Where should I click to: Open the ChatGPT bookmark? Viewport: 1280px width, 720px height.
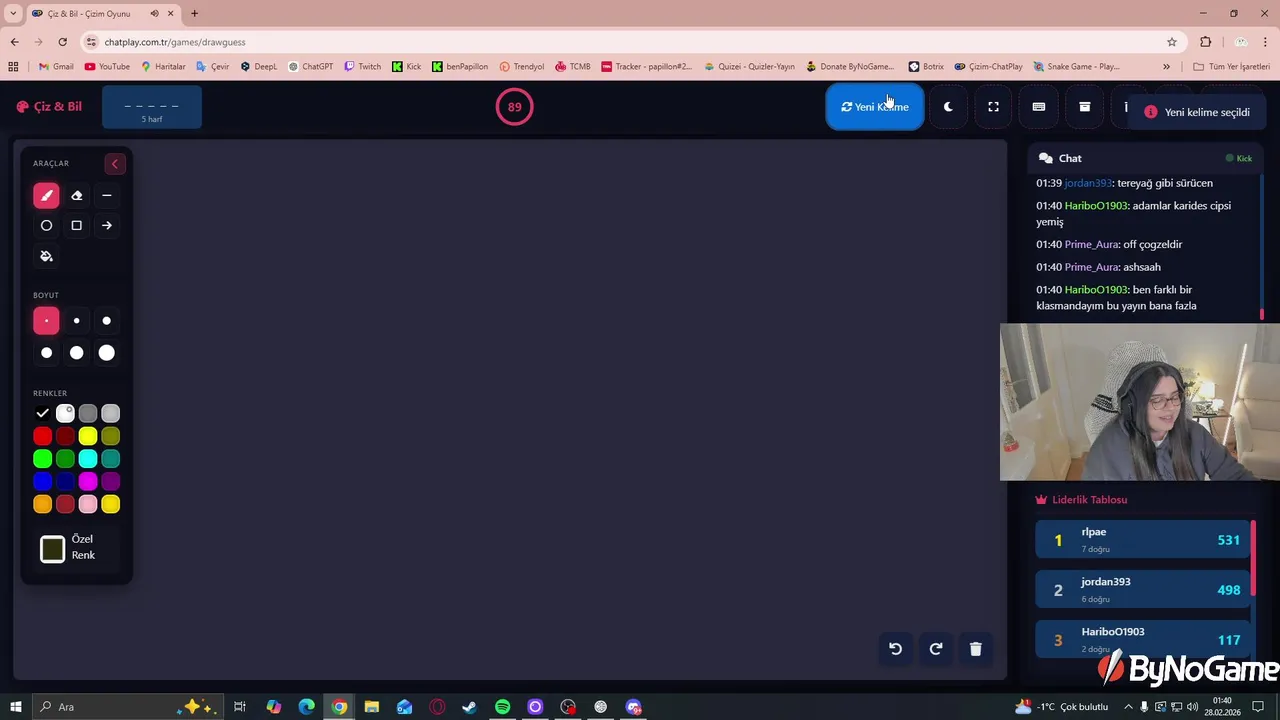pyautogui.click(x=310, y=67)
